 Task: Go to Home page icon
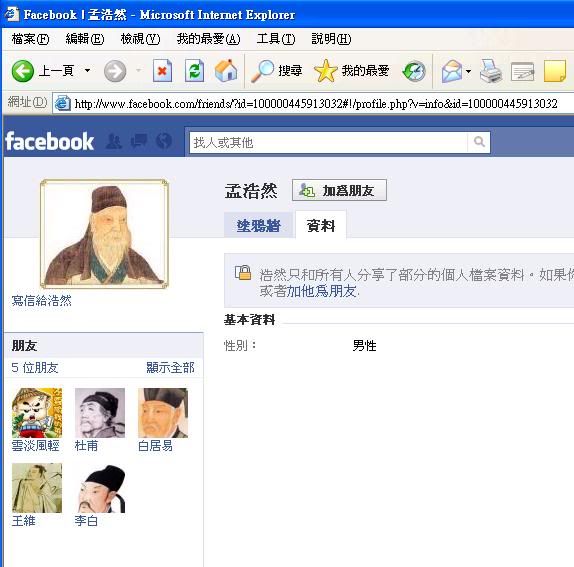(226, 70)
